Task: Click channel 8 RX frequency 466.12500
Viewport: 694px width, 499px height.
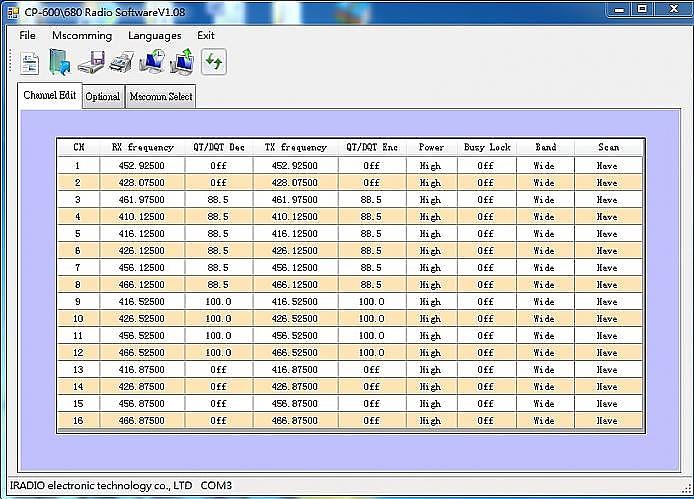Action: click(x=142, y=285)
